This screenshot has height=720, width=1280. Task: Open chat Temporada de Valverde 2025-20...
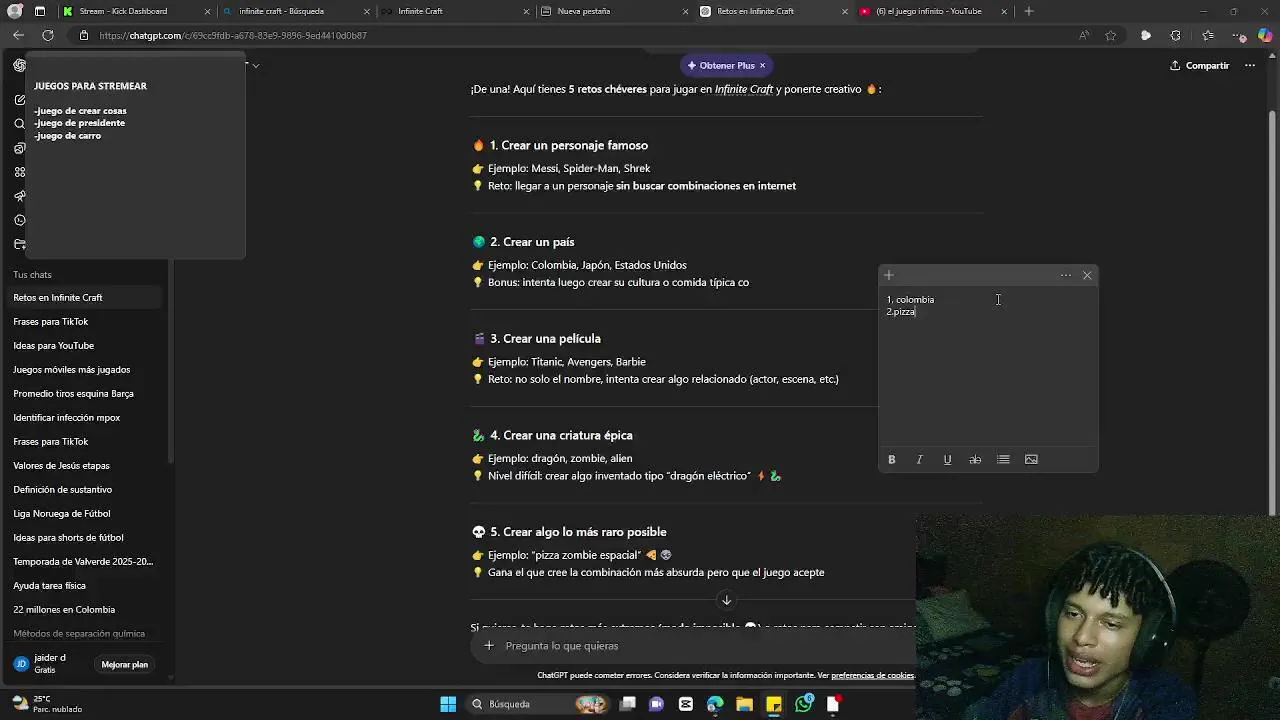(x=86, y=561)
